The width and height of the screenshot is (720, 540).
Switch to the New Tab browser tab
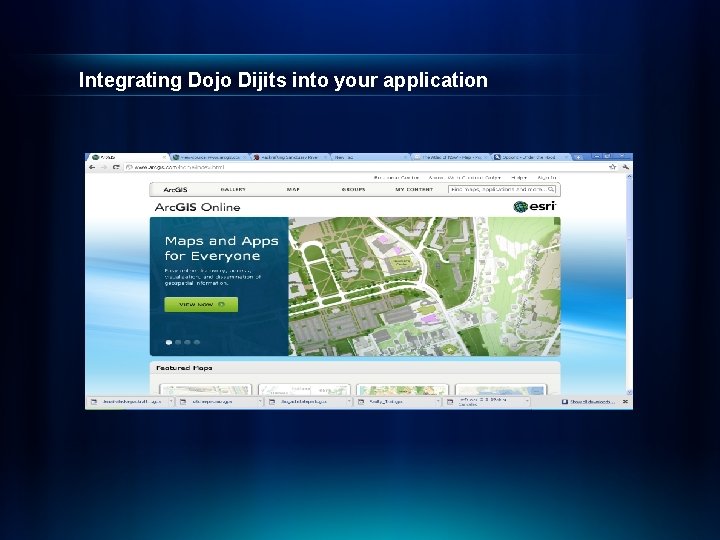(x=370, y=157)
